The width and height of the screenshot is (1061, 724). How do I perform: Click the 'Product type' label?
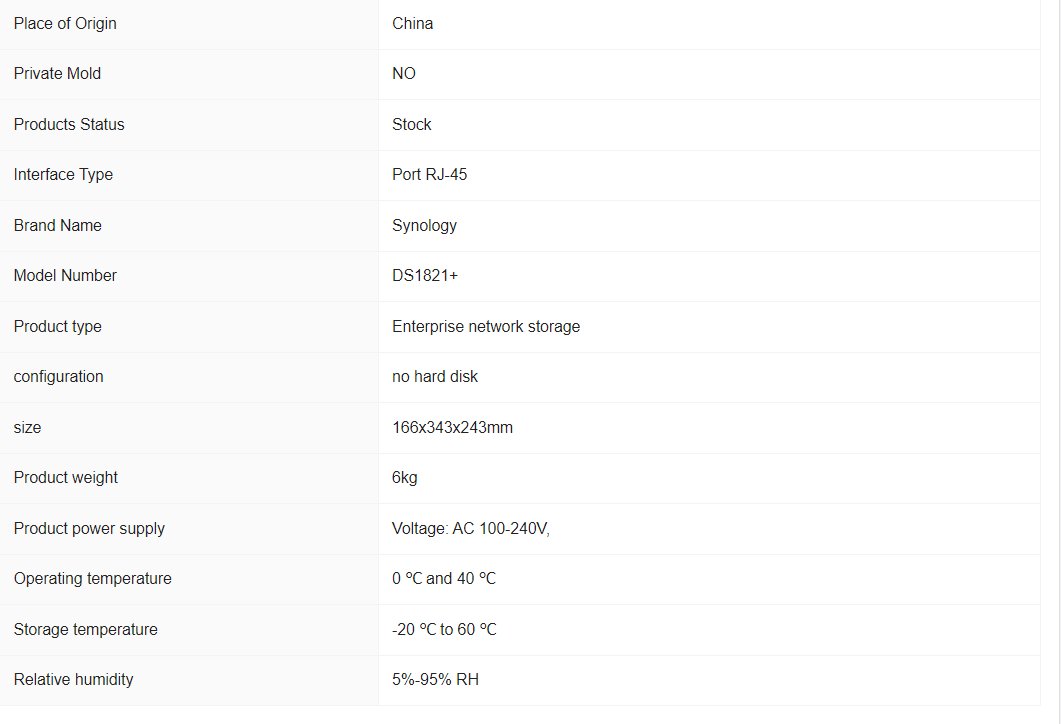coord(57,326)
